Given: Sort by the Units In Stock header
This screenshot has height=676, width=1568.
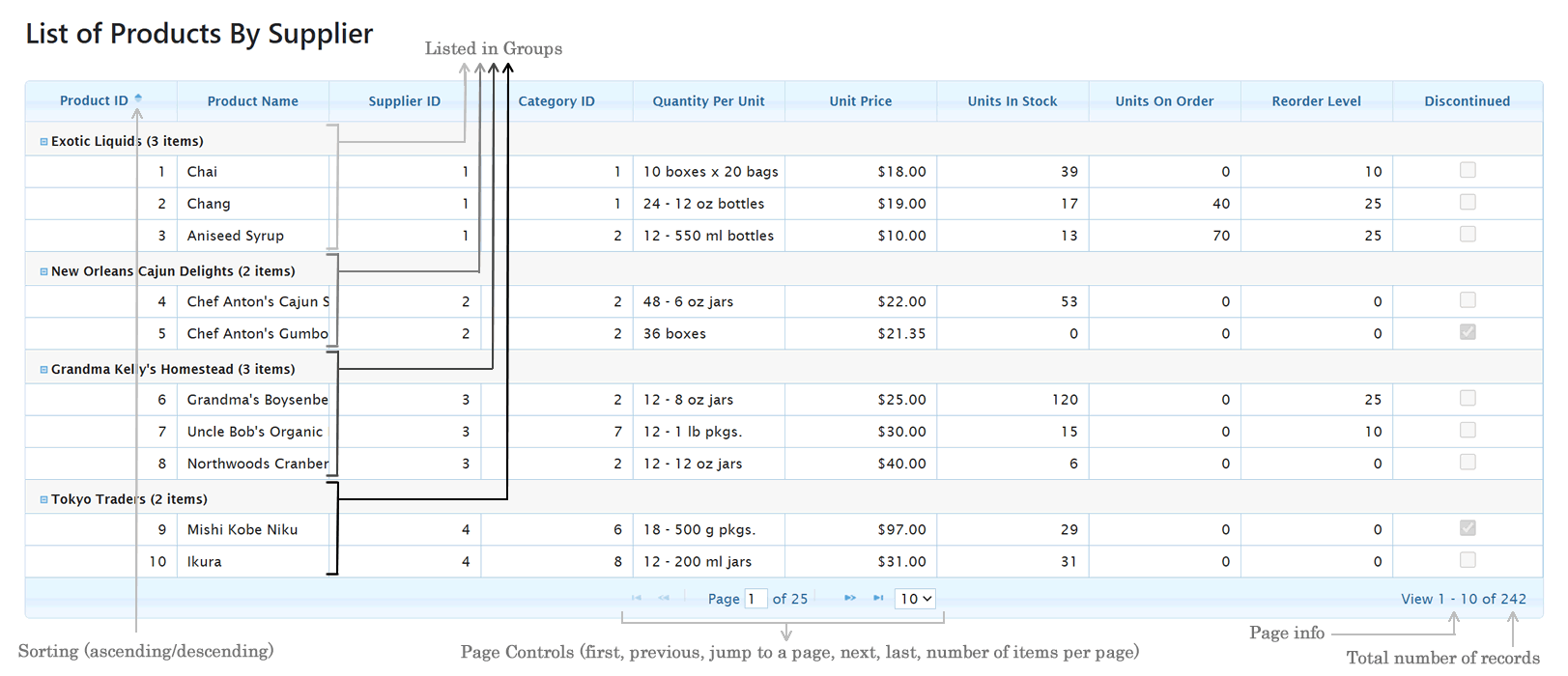Looking at the screenshot, I should coord(1012,100).
